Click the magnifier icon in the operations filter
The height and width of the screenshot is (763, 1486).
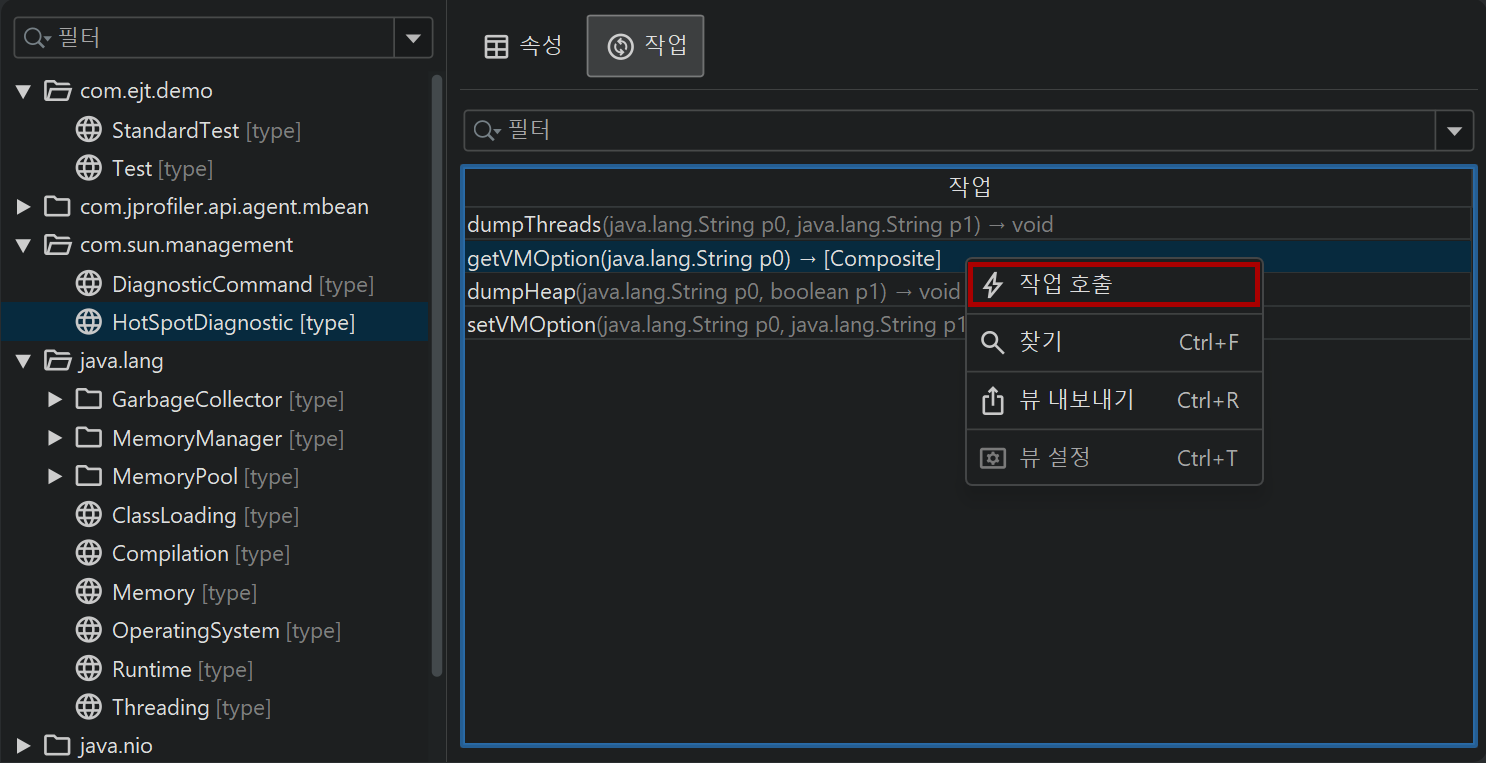[488, 130]
